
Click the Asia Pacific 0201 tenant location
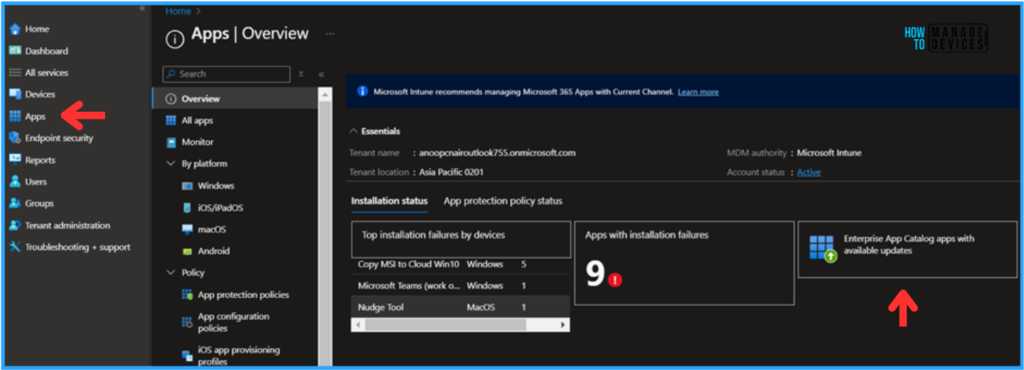point(451,172)
